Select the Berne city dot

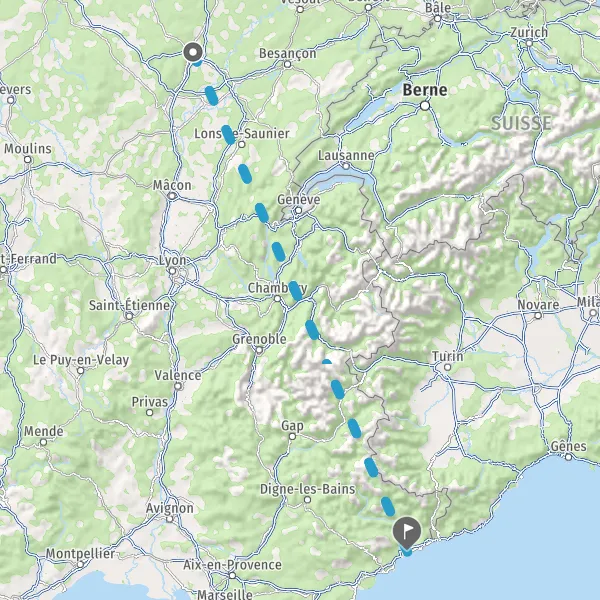[x=425, y=106]
